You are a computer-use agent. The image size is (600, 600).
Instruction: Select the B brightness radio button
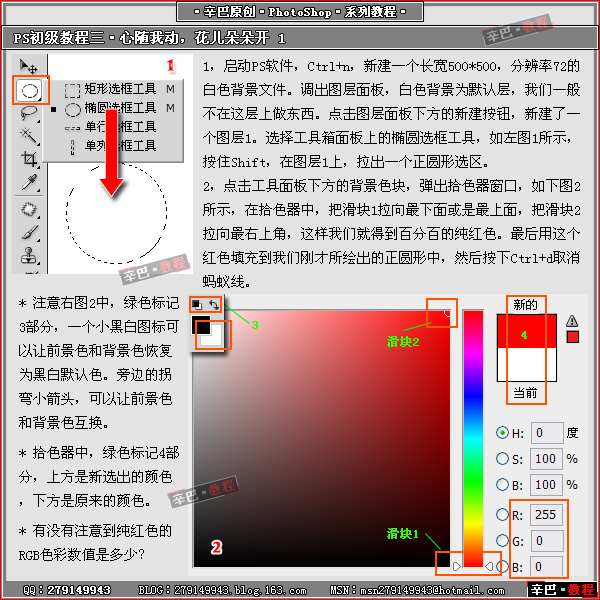(502, 484)
